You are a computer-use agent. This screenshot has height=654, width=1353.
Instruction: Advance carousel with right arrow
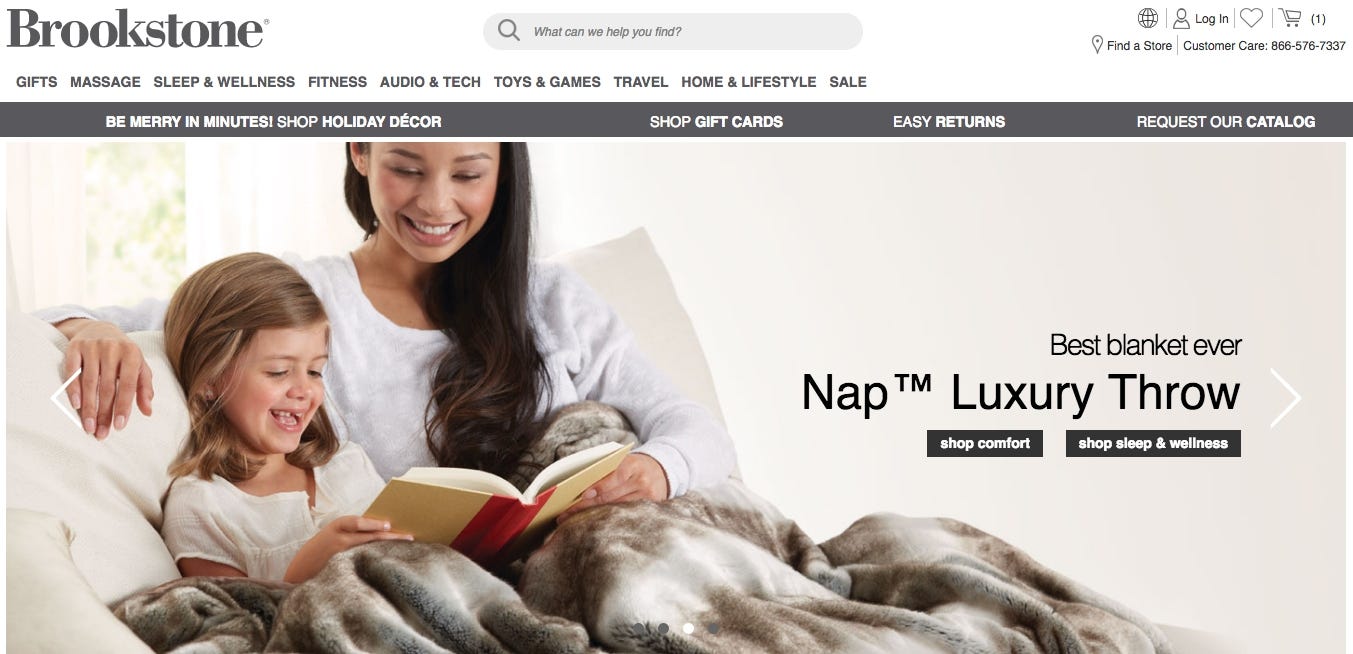pos(1285,398)
